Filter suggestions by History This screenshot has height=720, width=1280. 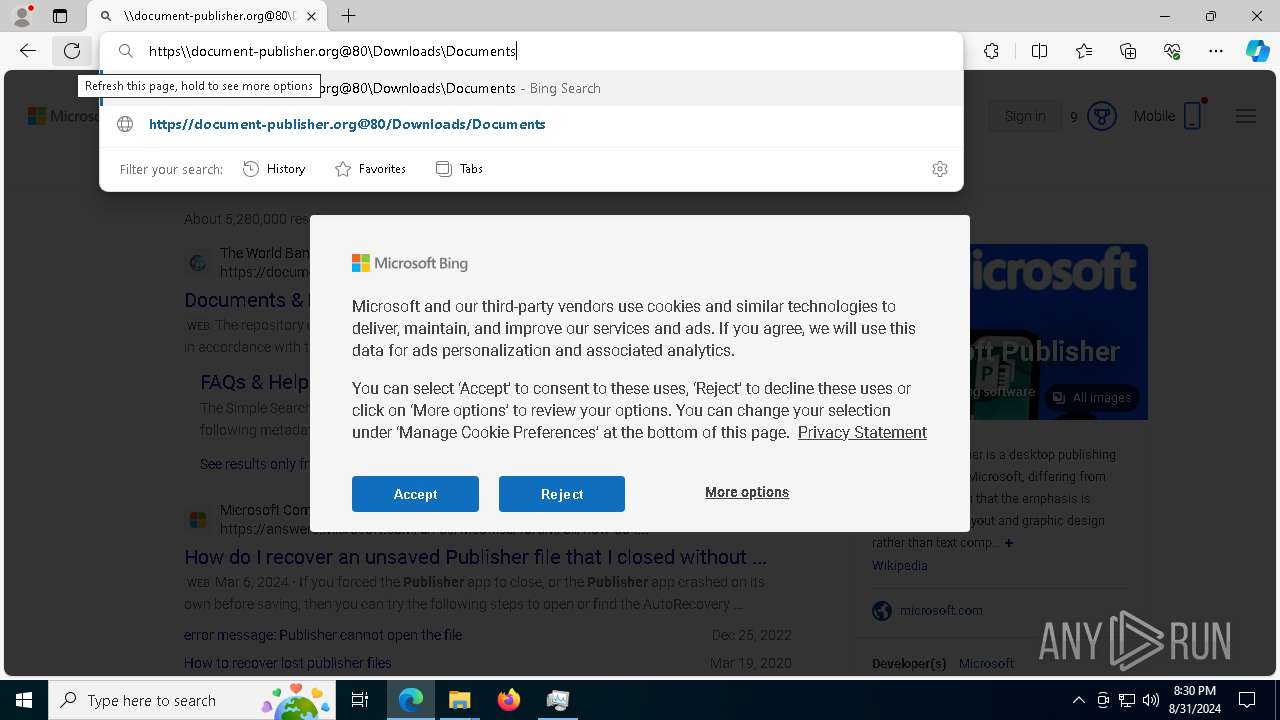(274, 169)
